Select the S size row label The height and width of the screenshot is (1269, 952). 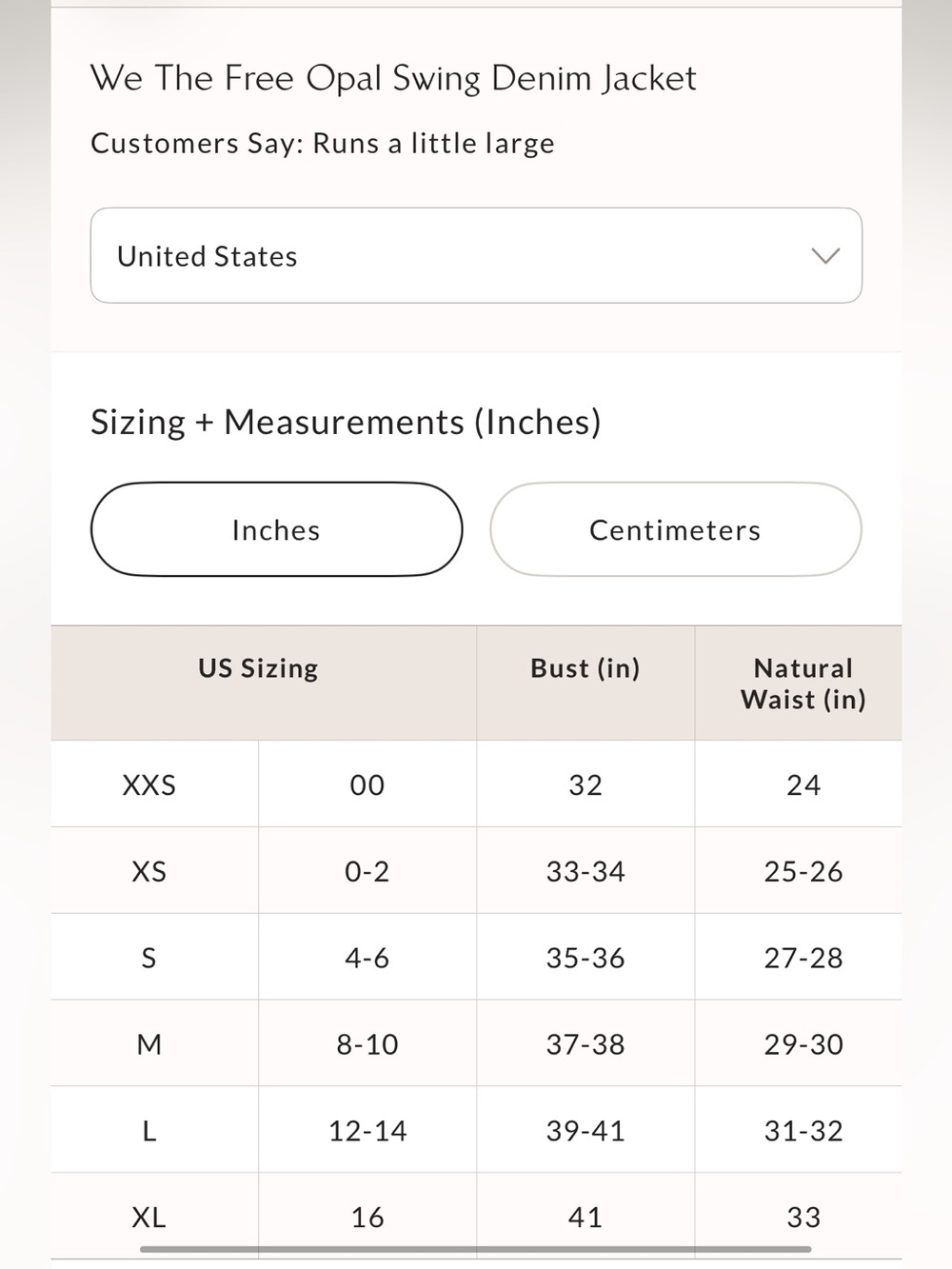click(149, 958)
